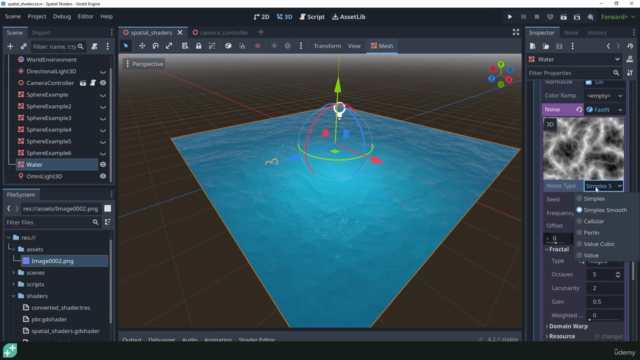Create a new resource in Inspector

click(533, 46)
